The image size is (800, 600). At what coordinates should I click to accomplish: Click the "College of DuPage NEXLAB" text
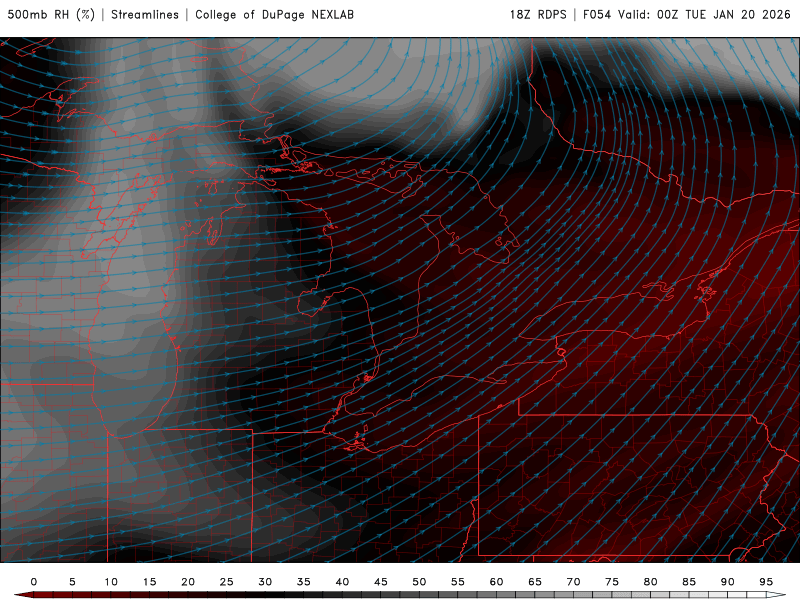click(274, 15)
